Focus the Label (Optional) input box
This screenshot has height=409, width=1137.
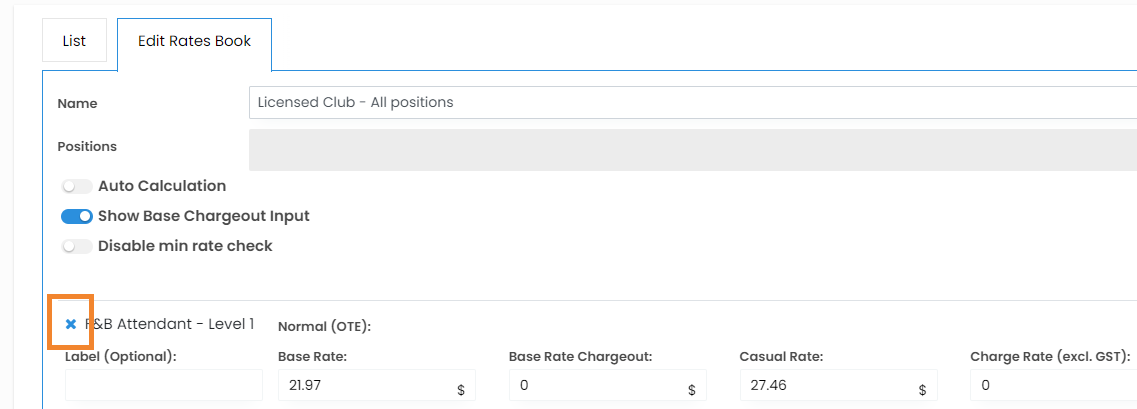click(x=164, y=385)
